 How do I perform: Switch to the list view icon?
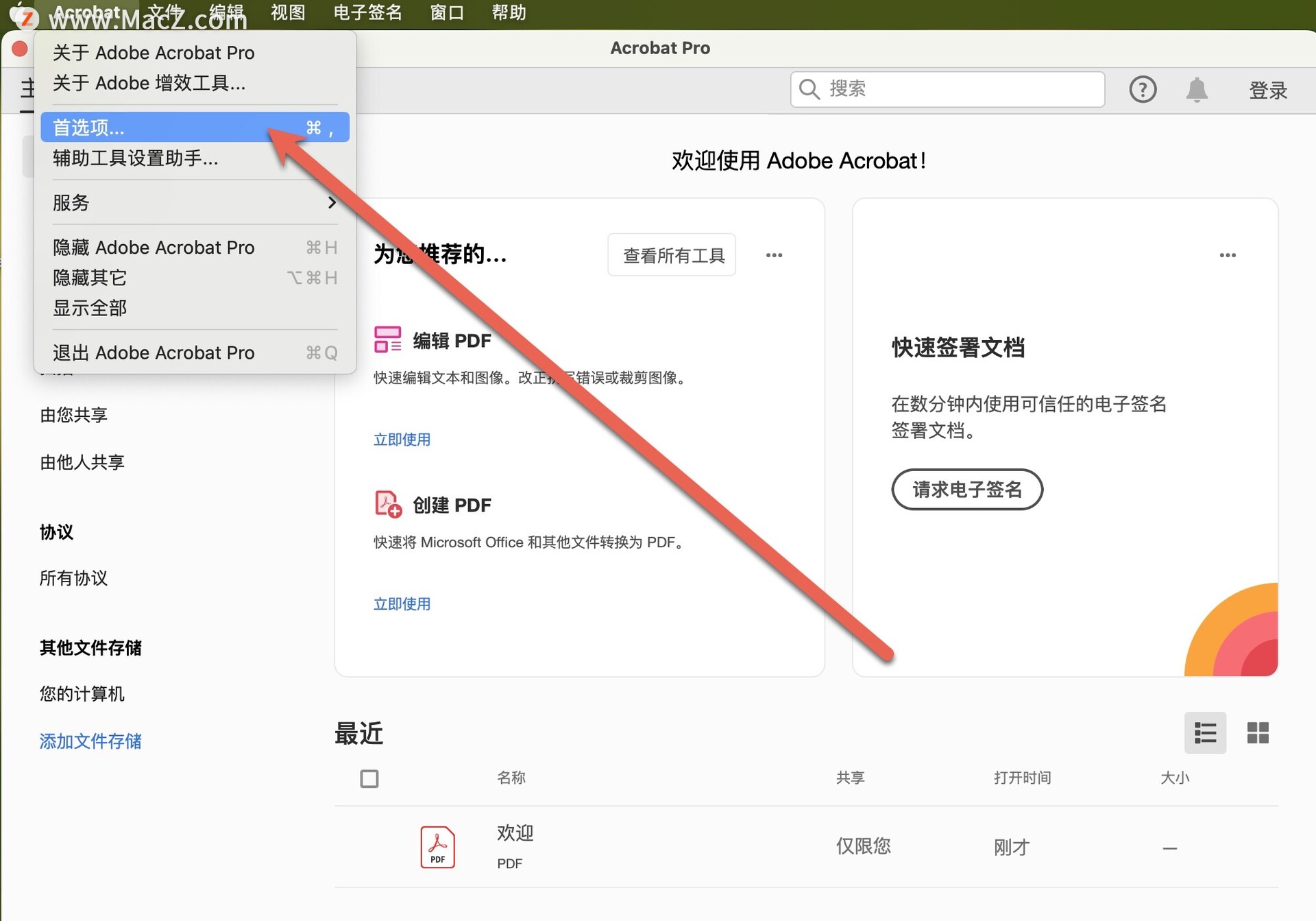pyautogui.click(x=1205, y=732)
